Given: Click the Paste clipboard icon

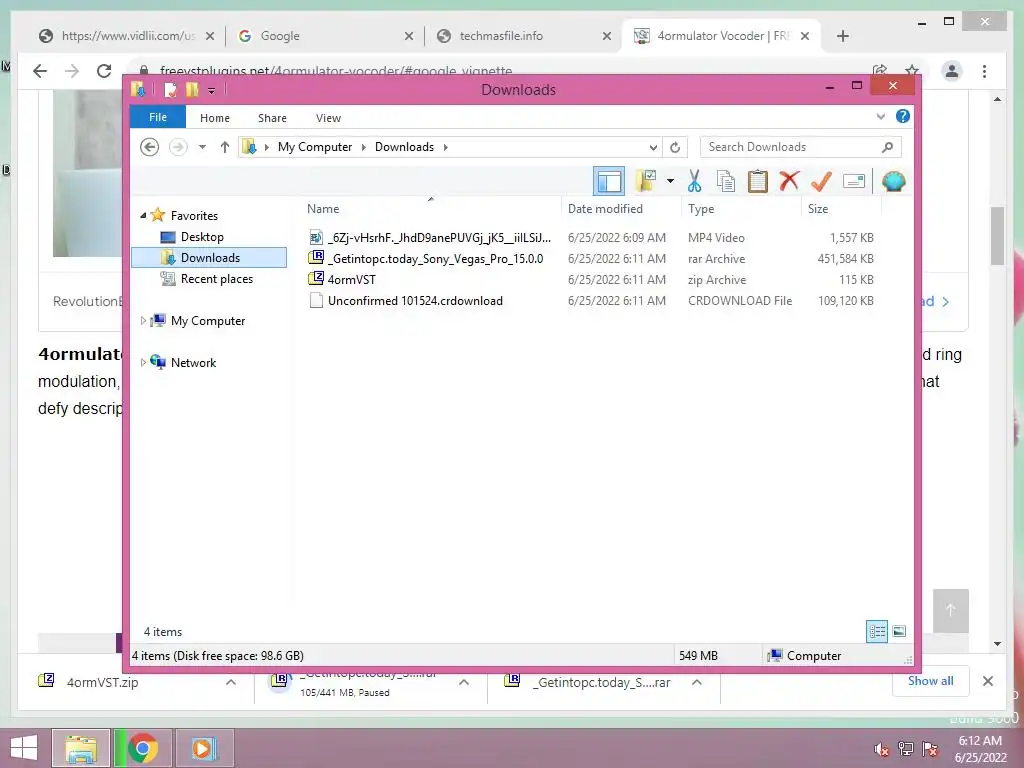Looking at the screenshot, I should pyautogui.click(x=757, y=181).
